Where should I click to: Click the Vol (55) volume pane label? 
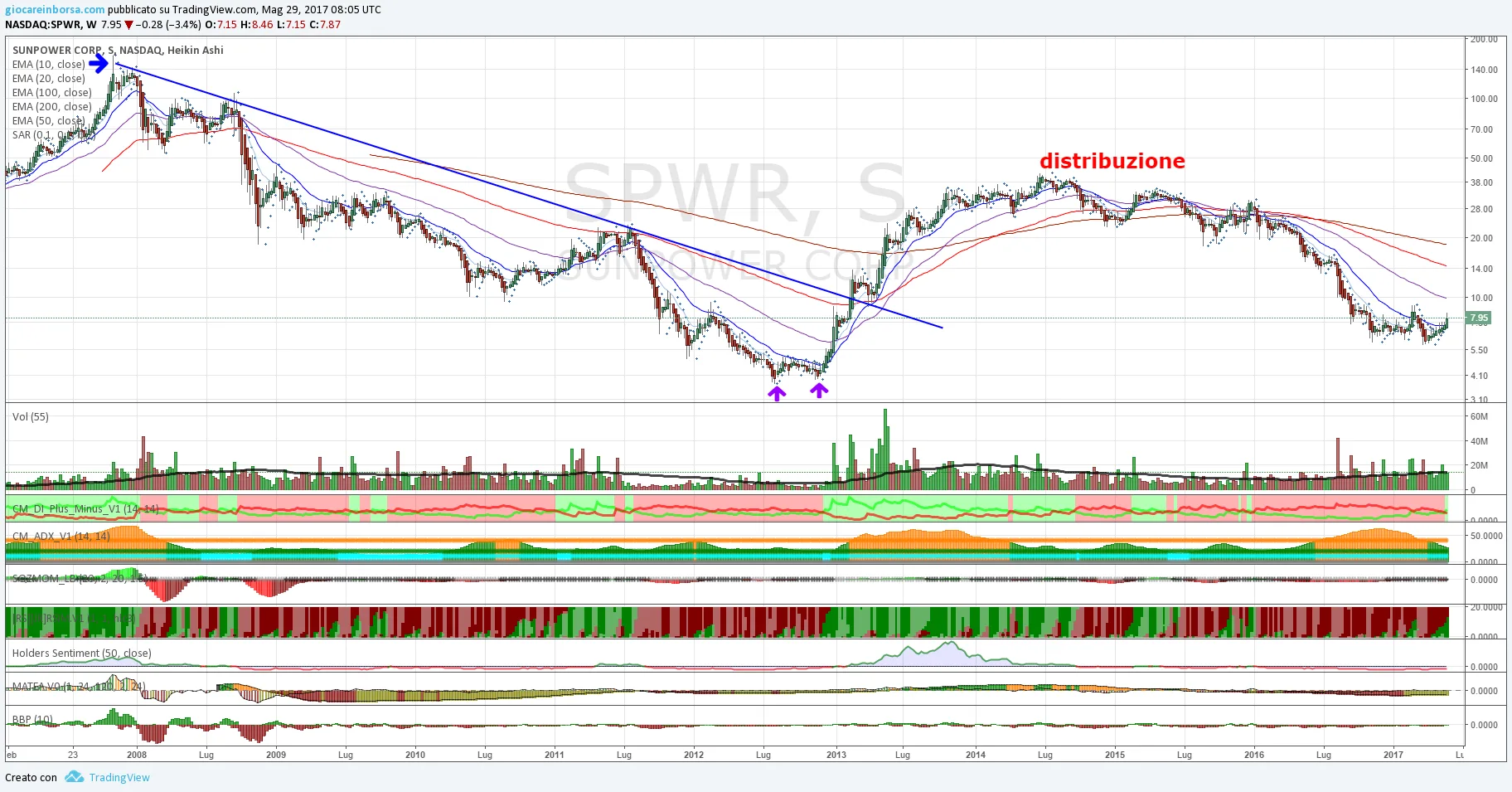[x=31, y=417]
